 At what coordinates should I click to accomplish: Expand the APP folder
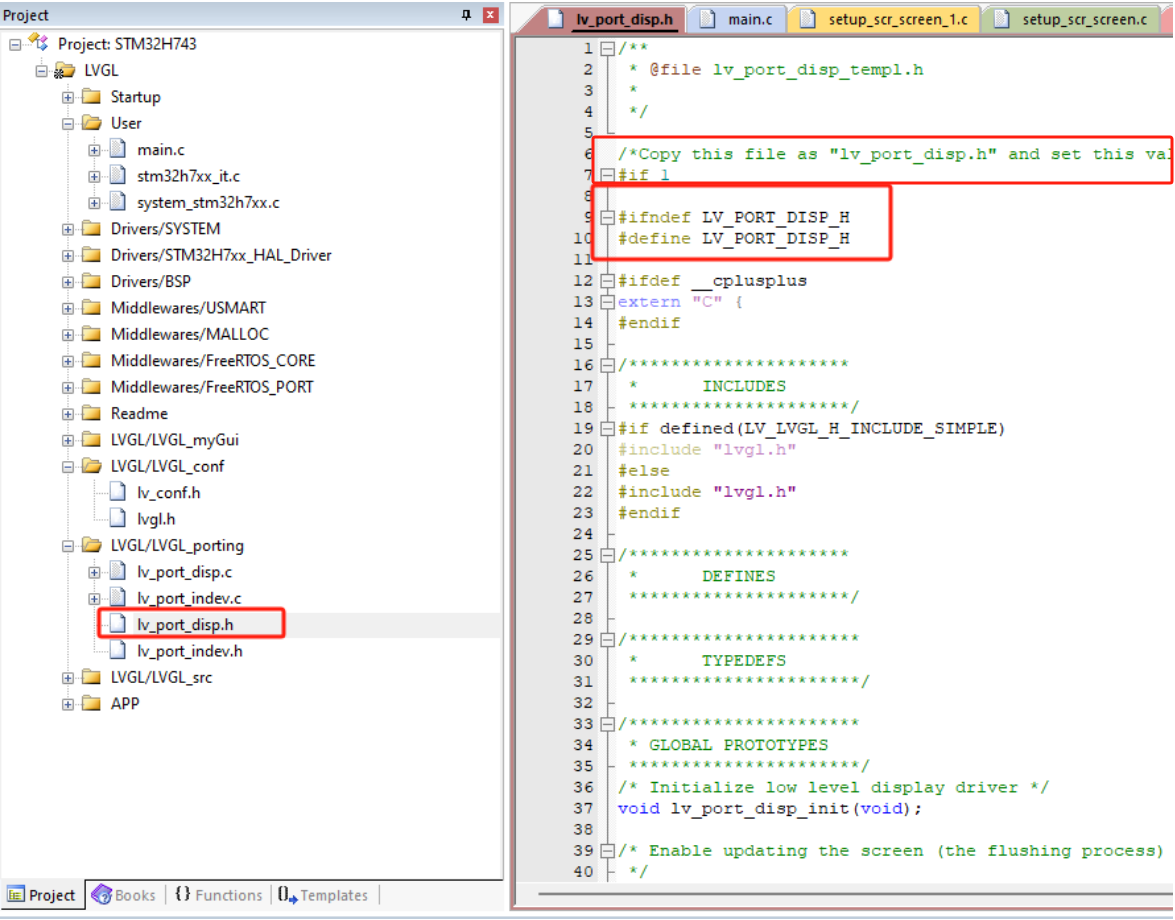[x=67, y=704]
